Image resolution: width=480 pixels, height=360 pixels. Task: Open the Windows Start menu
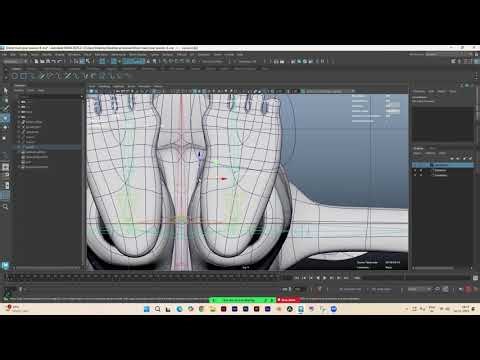146,309
